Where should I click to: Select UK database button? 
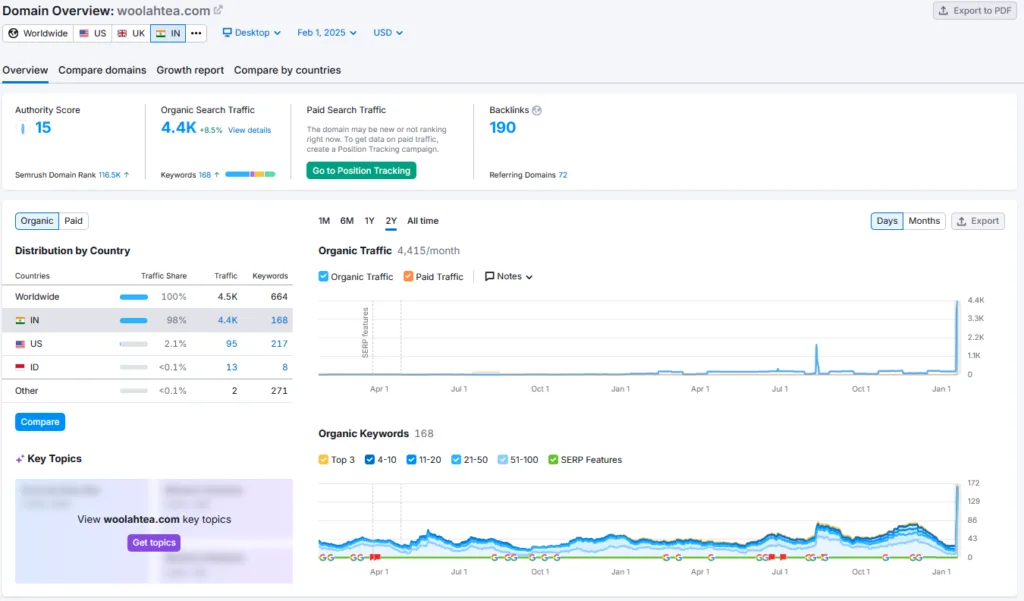click(x=131, y=33)
